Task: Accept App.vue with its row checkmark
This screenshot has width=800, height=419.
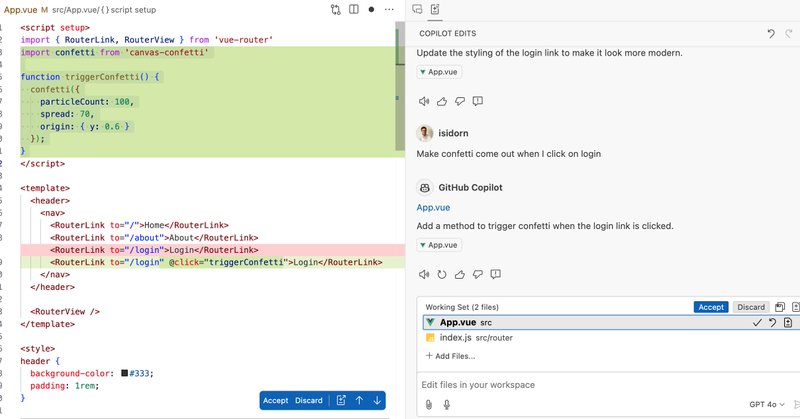Action: 757,323
